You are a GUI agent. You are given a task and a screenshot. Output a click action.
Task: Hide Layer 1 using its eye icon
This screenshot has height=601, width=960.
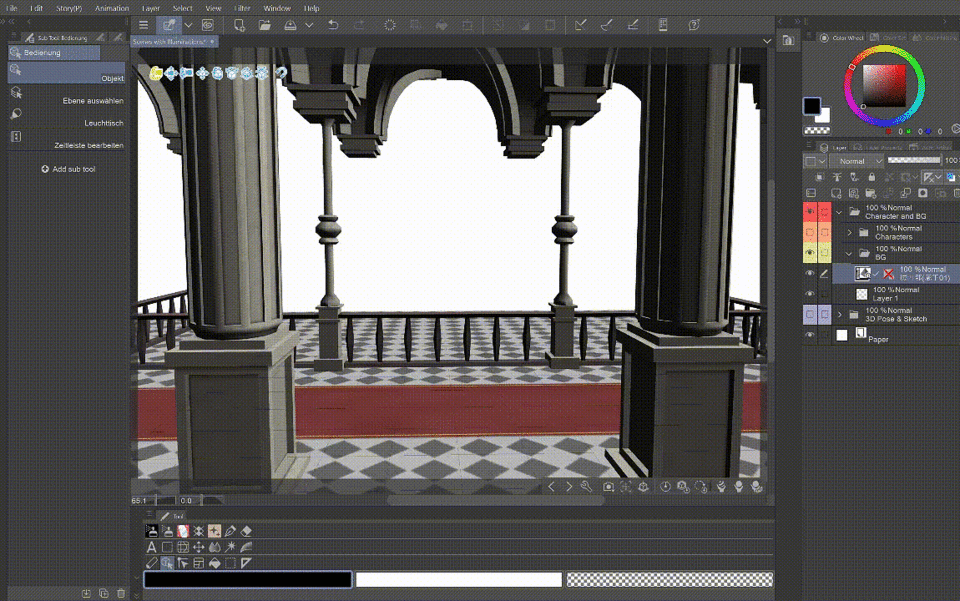(809, 294)
